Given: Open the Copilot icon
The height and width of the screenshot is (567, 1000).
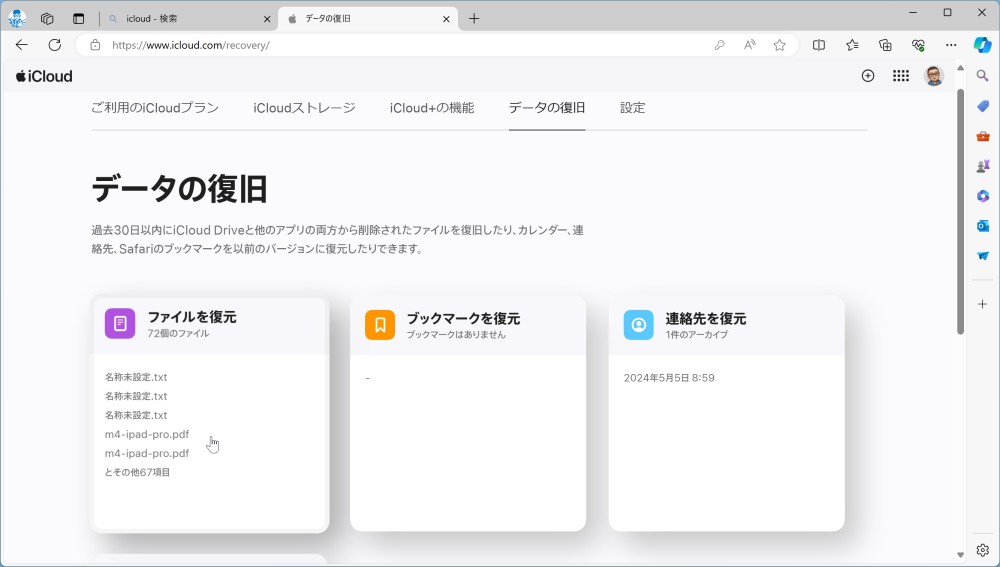Looking at the screenshot, I should click(x=982, y=45).
